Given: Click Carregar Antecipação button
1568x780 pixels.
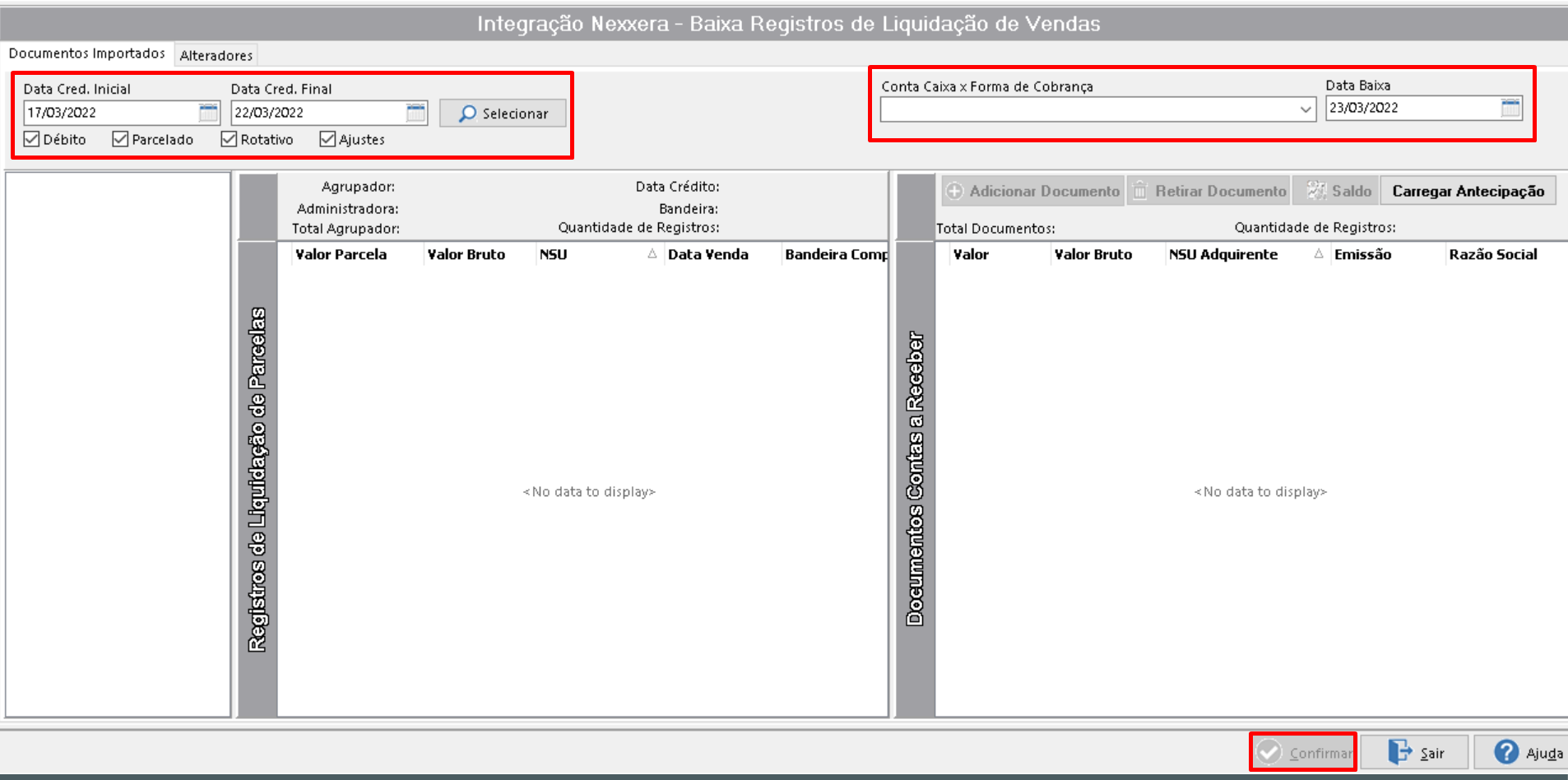Looking at the screenshot, I should click(1468, 191).
